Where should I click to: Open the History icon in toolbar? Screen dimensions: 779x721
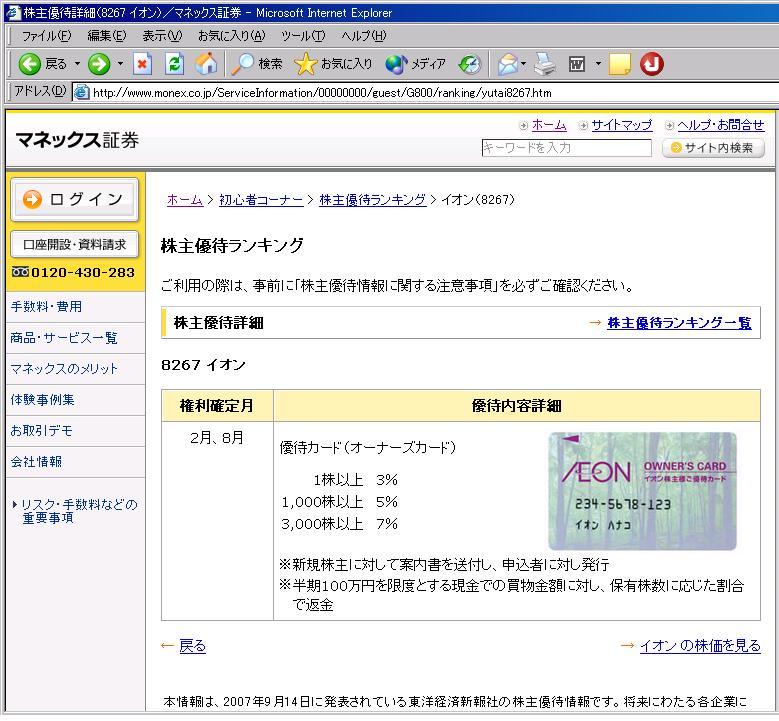pyautogui.click(x=470, y=64)
